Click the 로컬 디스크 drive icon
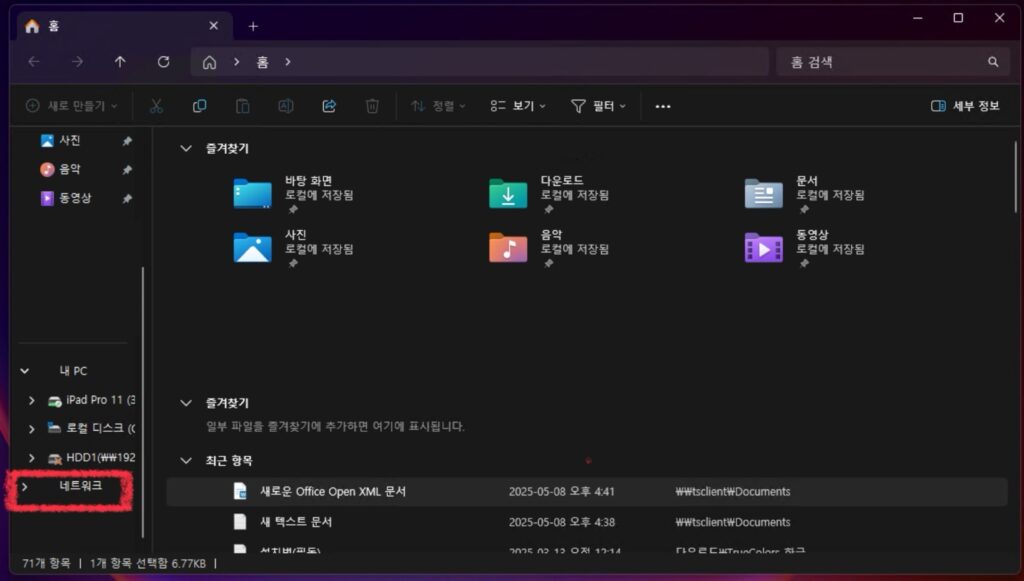The width and height of the screenshot is (1024, 581). coord(55,428)
